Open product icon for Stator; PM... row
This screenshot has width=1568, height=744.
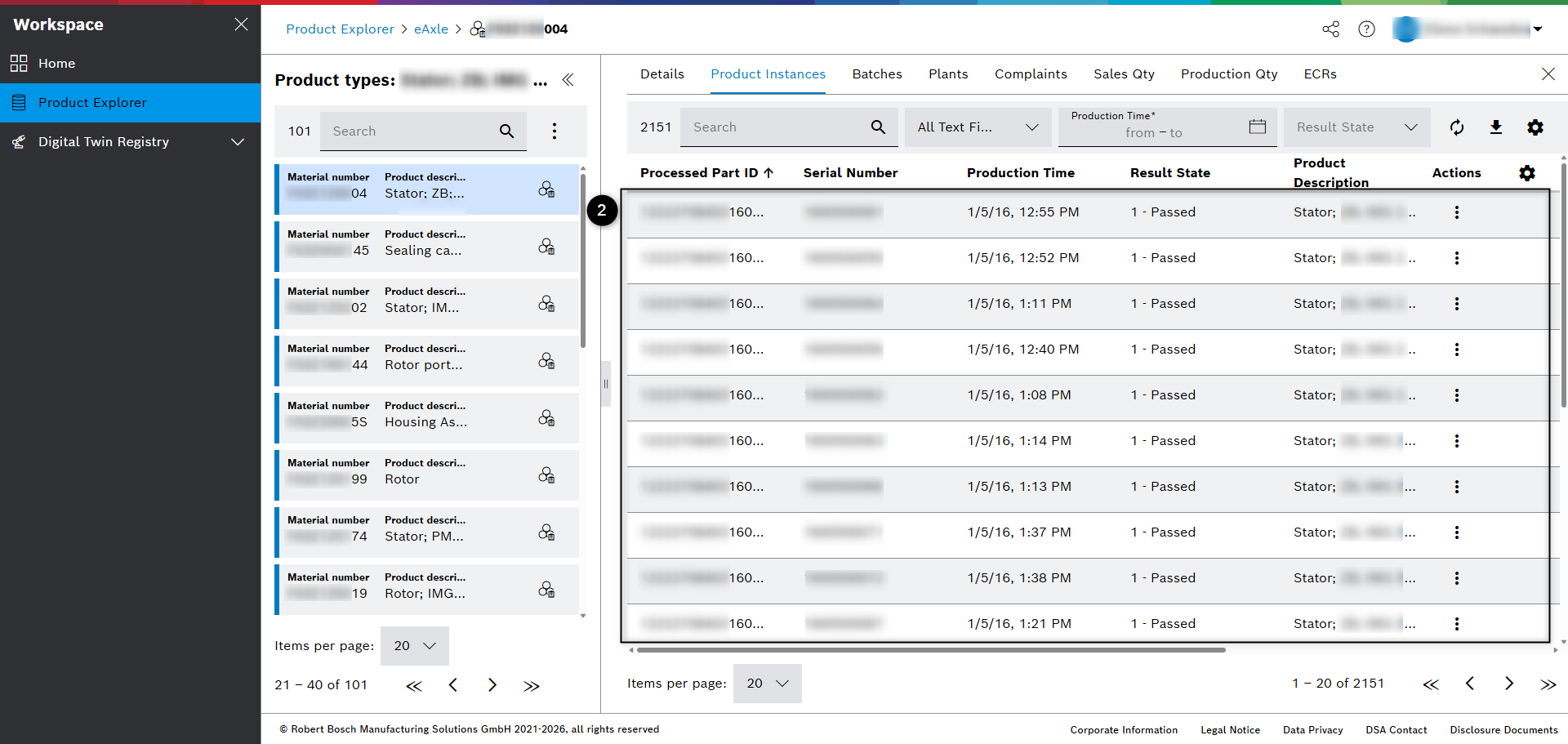pos(546,532)
